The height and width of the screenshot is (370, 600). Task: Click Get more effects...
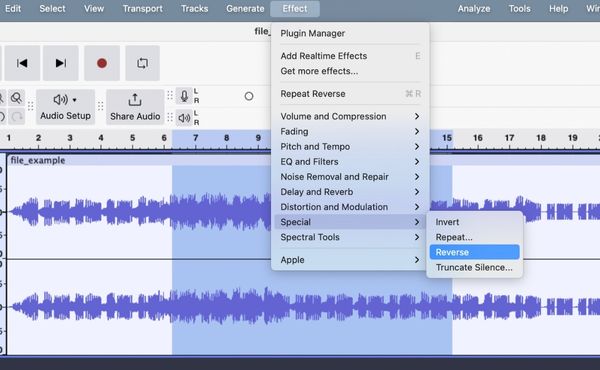coord(350,71)
